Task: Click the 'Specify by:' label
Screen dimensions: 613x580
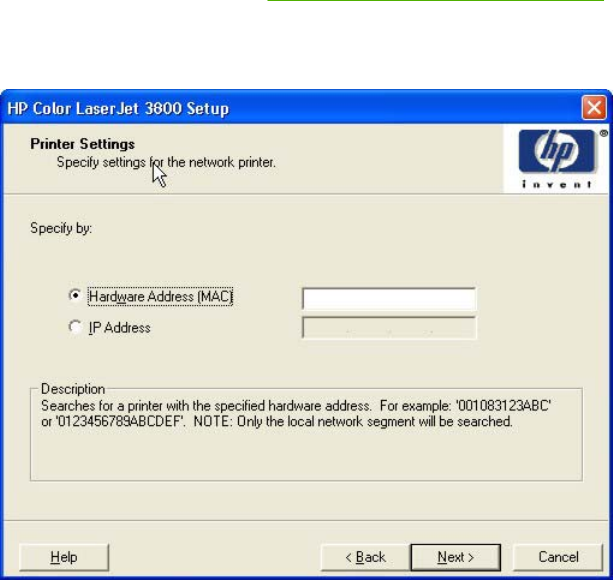Action: pos(61,228)
